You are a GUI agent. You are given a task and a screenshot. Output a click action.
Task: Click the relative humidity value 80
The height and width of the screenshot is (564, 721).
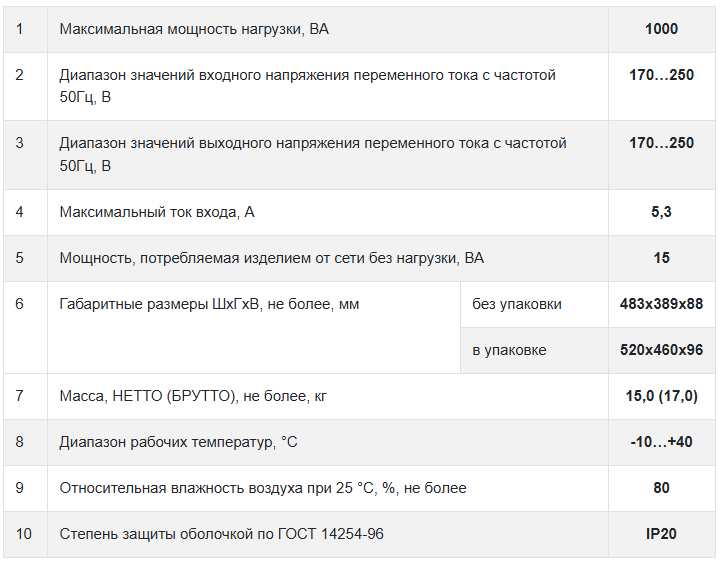661,488
